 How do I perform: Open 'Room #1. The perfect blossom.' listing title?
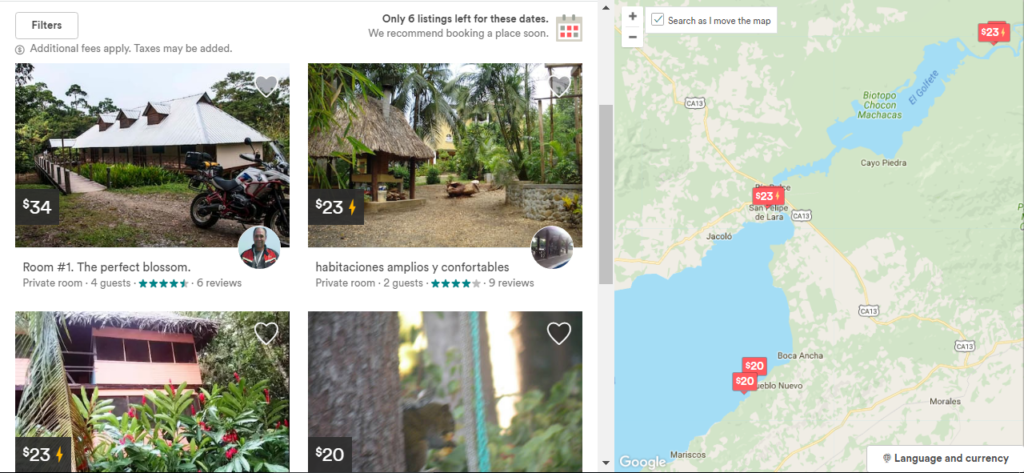107,267
